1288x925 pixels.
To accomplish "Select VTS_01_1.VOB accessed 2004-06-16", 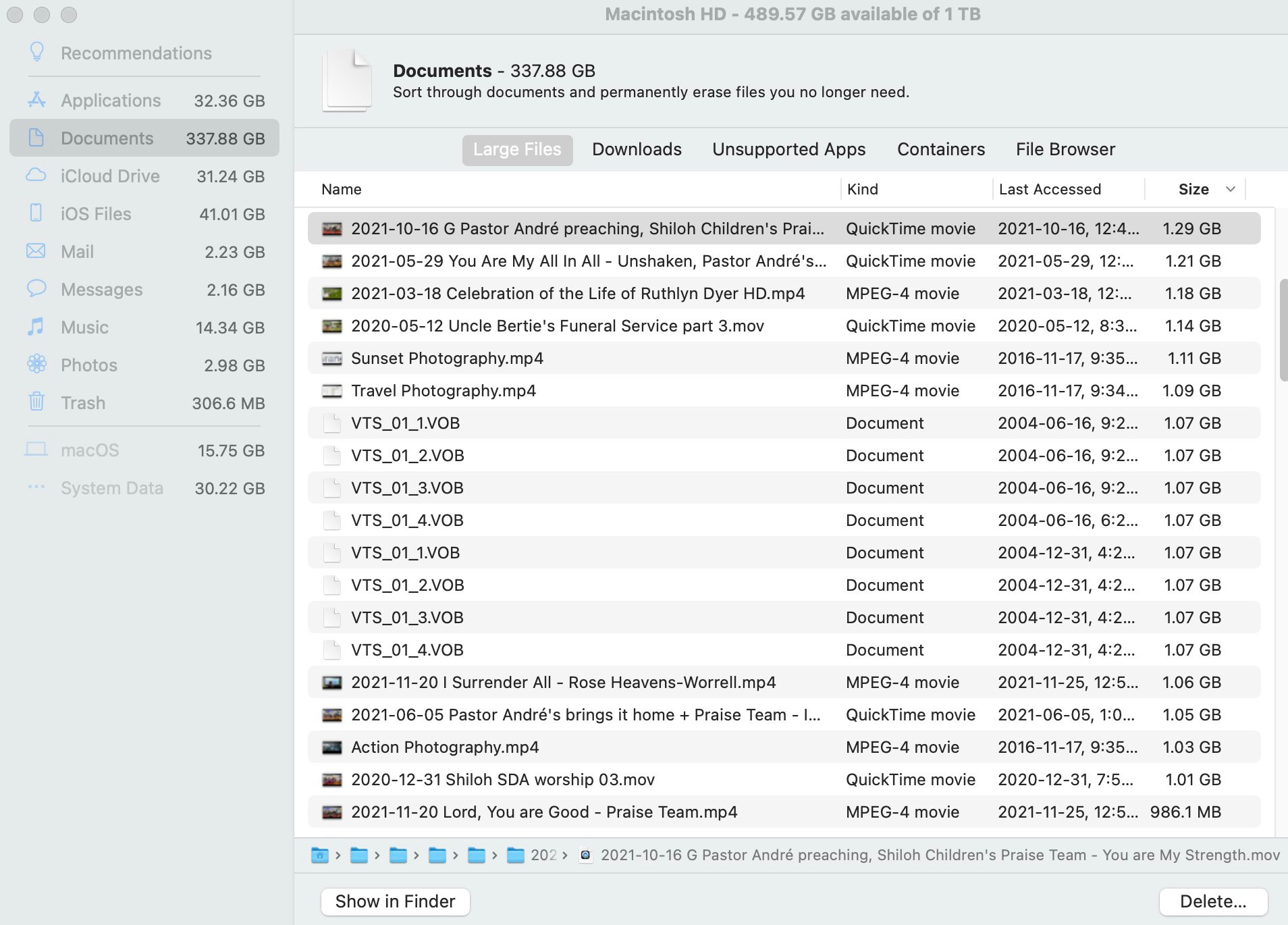I will pos(784,423).
